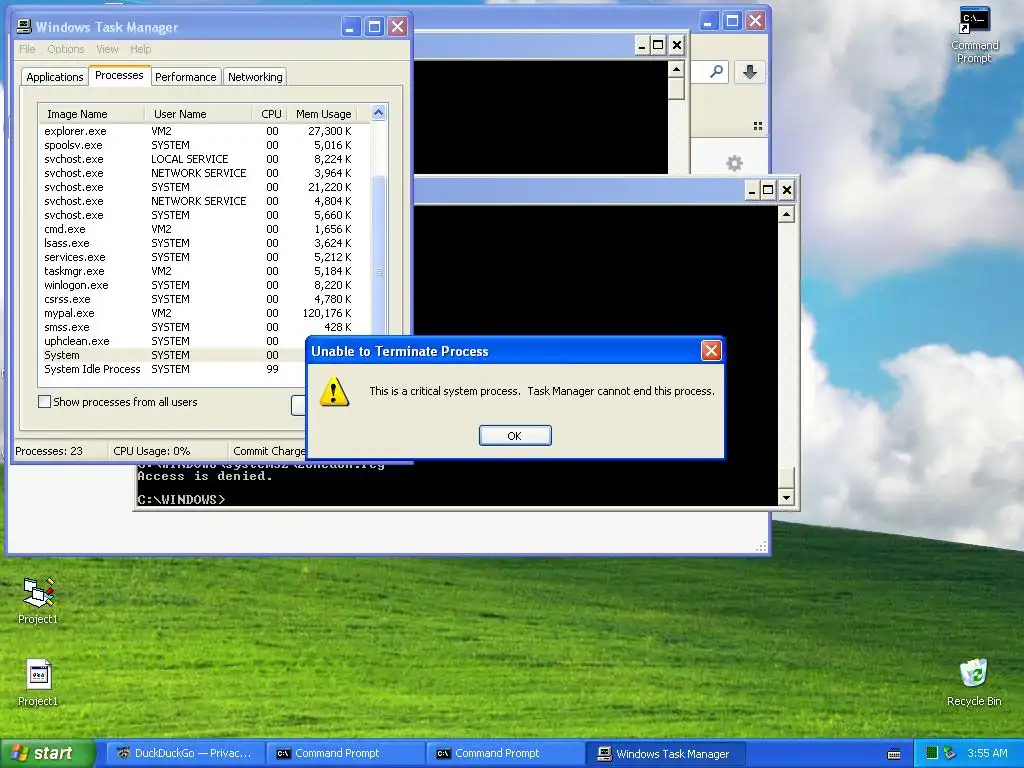Sort processes by Image Name column
This screenshot has height=768, width=1024.
point(91,114)
